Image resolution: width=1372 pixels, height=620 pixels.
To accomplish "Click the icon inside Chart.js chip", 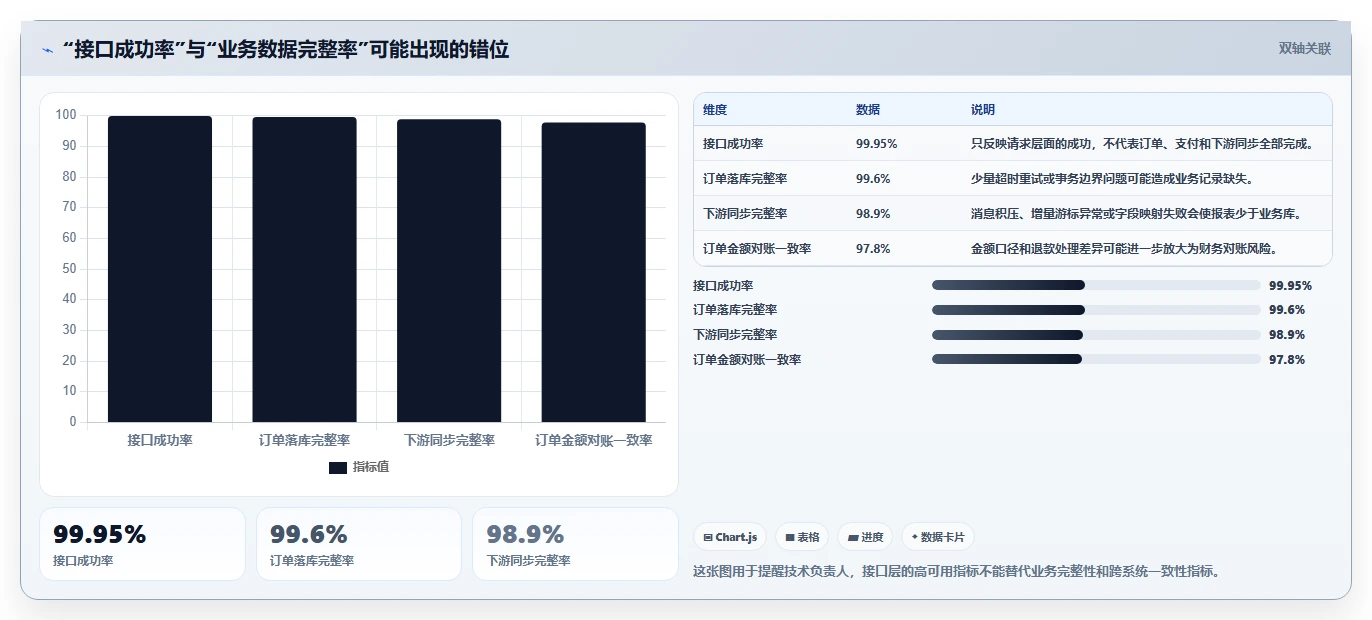I will [708, 538].
